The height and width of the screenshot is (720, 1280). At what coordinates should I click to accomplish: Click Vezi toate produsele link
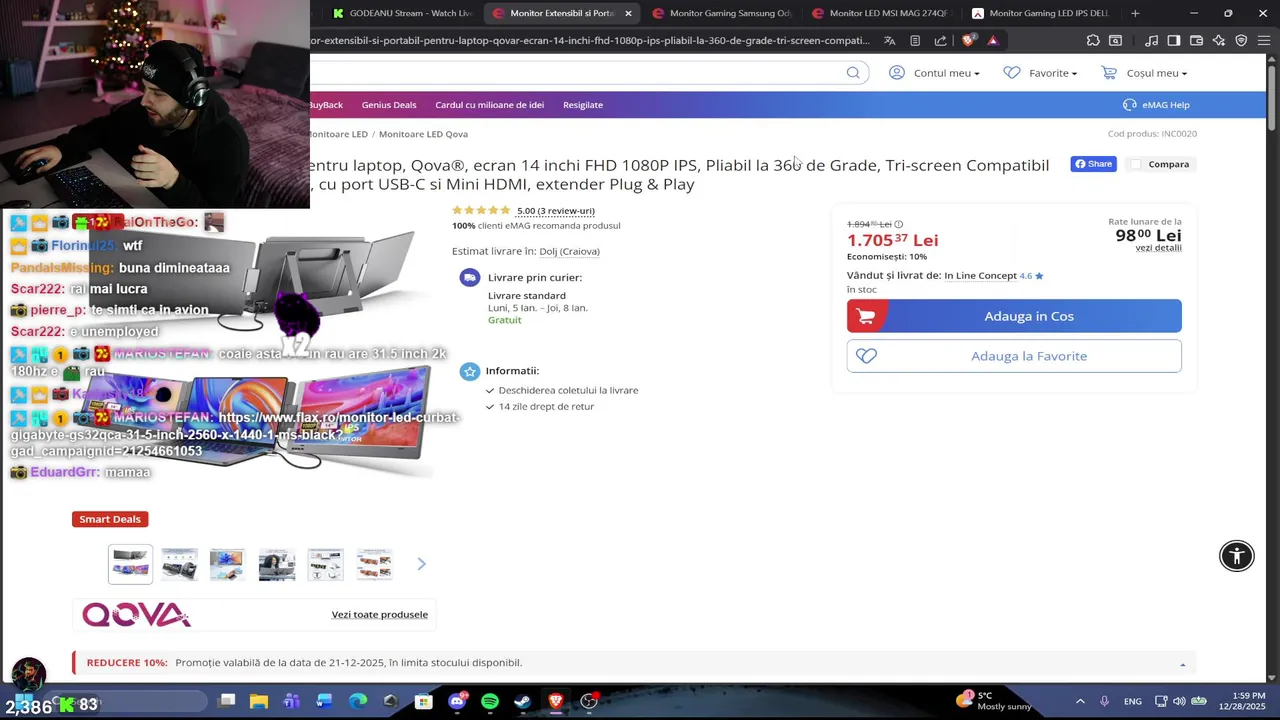click(x=379, y=615)
